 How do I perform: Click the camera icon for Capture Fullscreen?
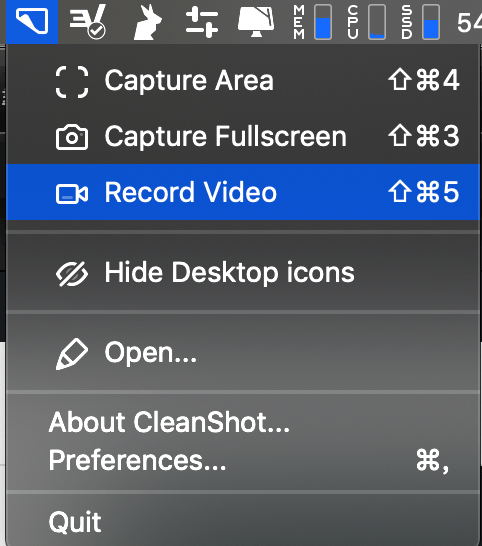coord(72,137)
